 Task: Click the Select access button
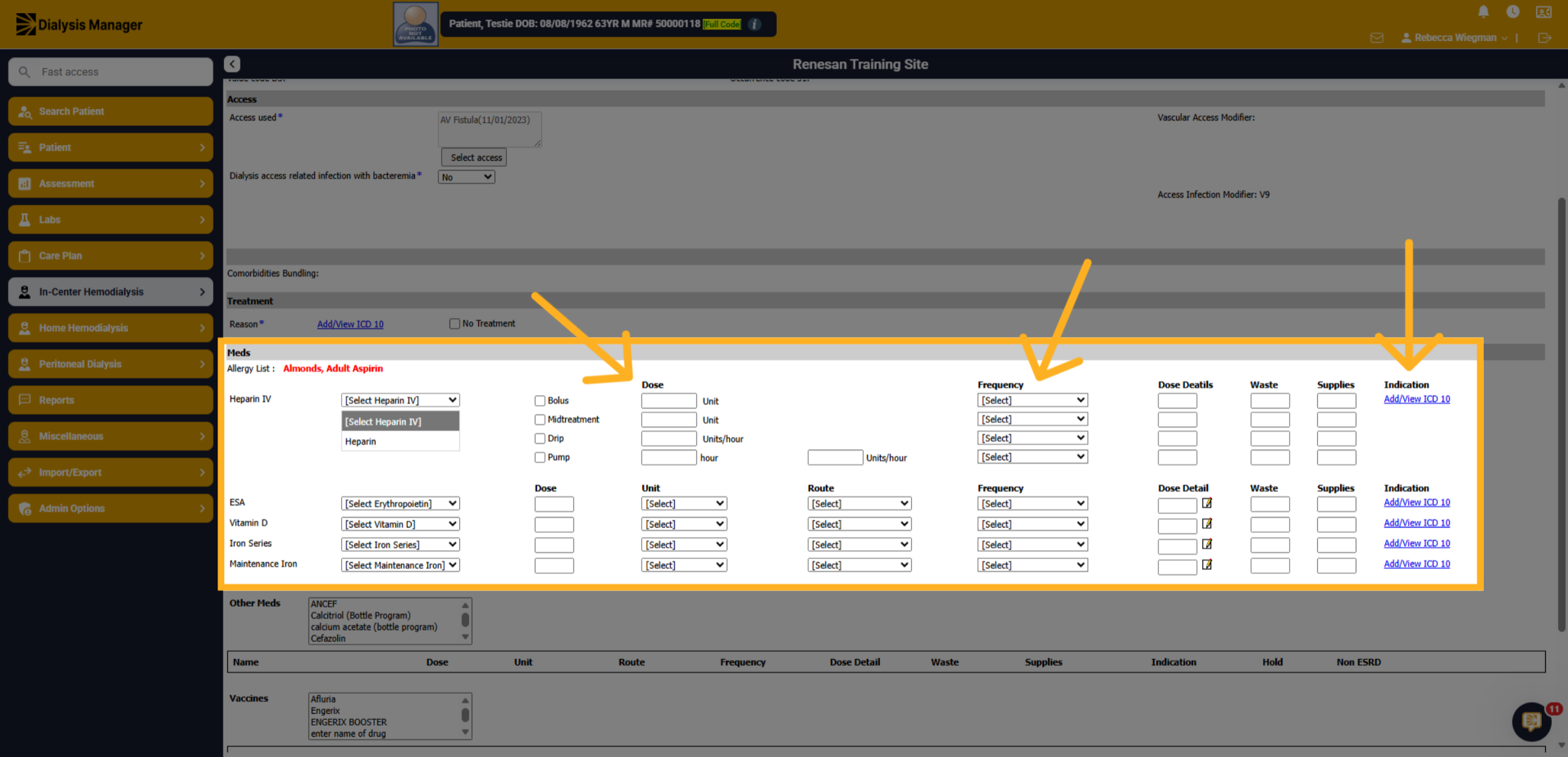click(x=474, y=157)
